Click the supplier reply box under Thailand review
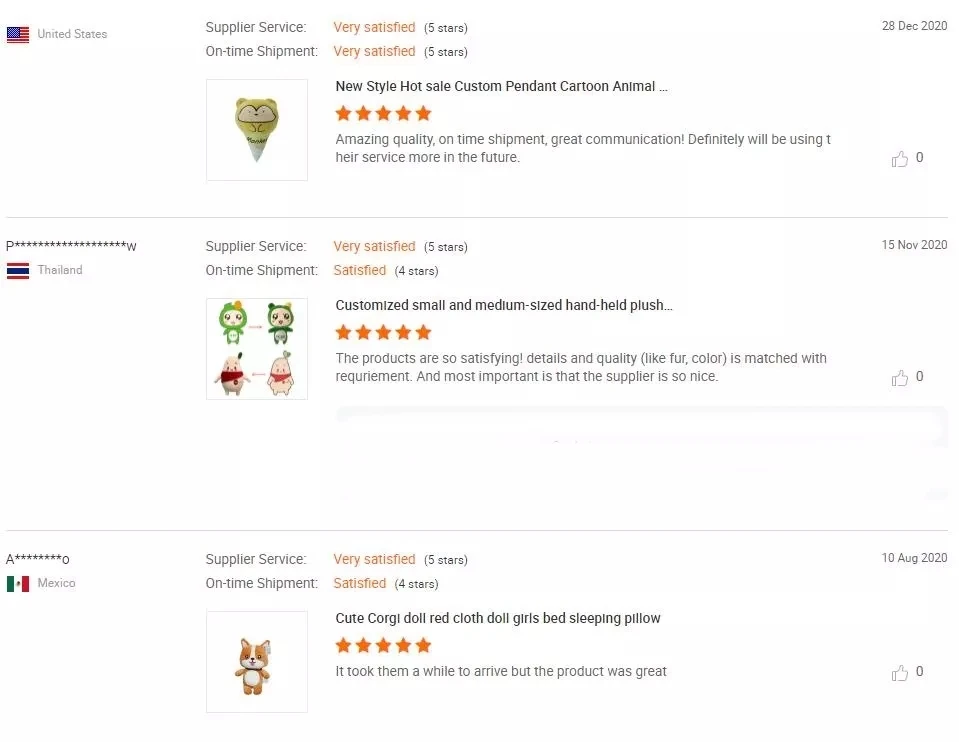The width and height of the screenshot is (959, 742). tap(641, 450)
